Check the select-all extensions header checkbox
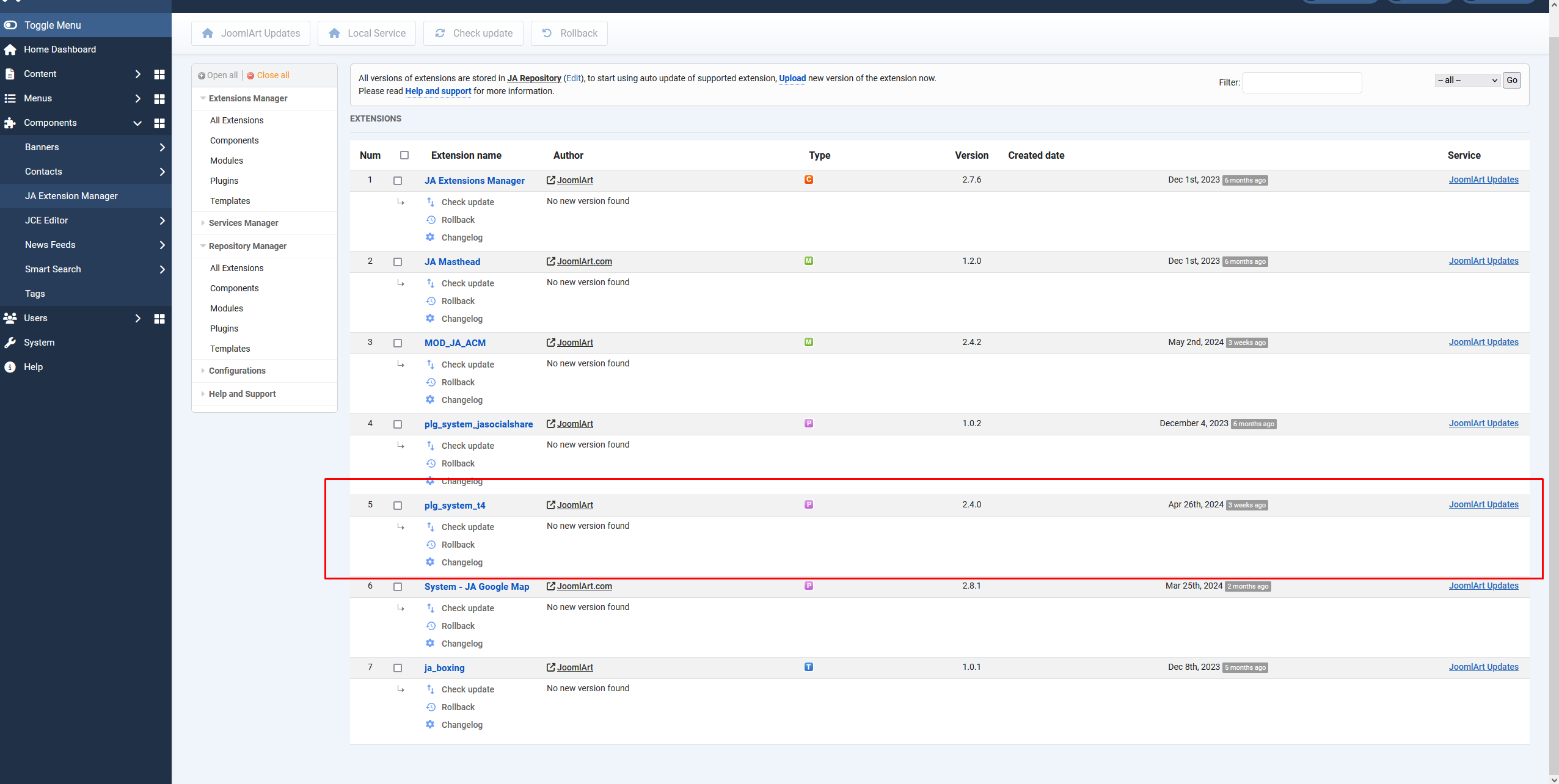Screen dimensions: 1559x784 [404, 155]
